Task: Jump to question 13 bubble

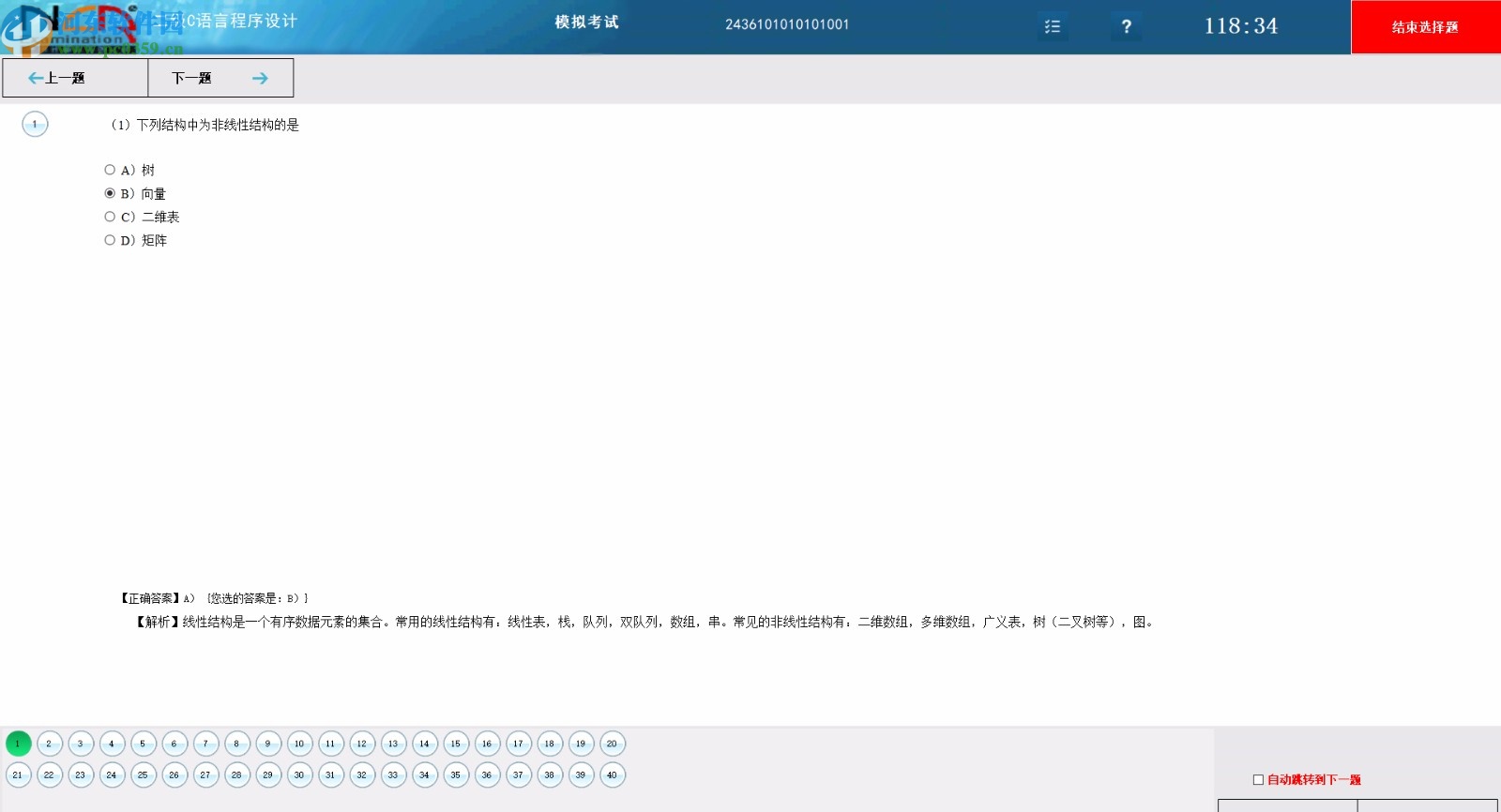Action: click(x=394, y=744)
